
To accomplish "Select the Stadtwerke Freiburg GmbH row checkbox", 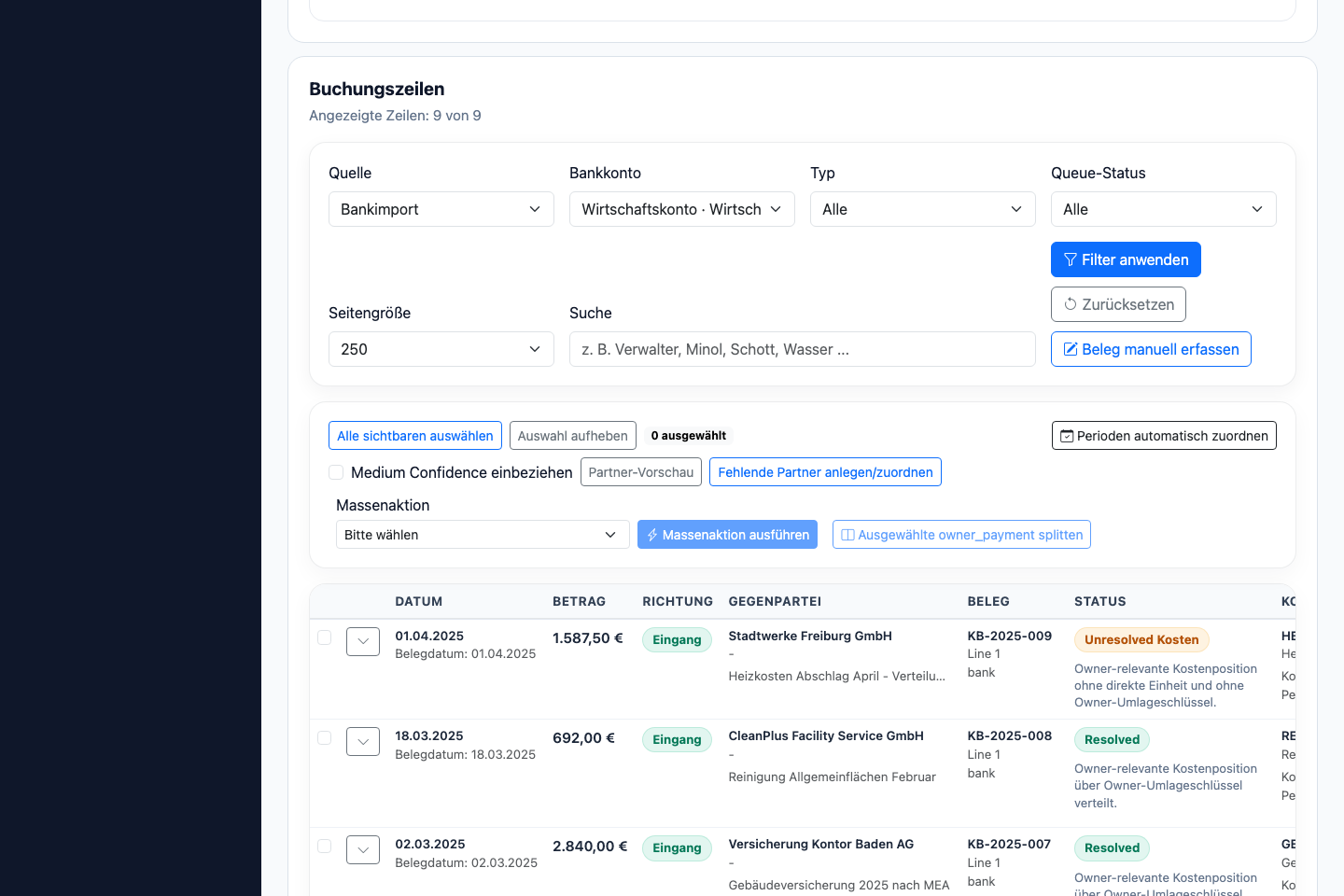I will point(325,637).
